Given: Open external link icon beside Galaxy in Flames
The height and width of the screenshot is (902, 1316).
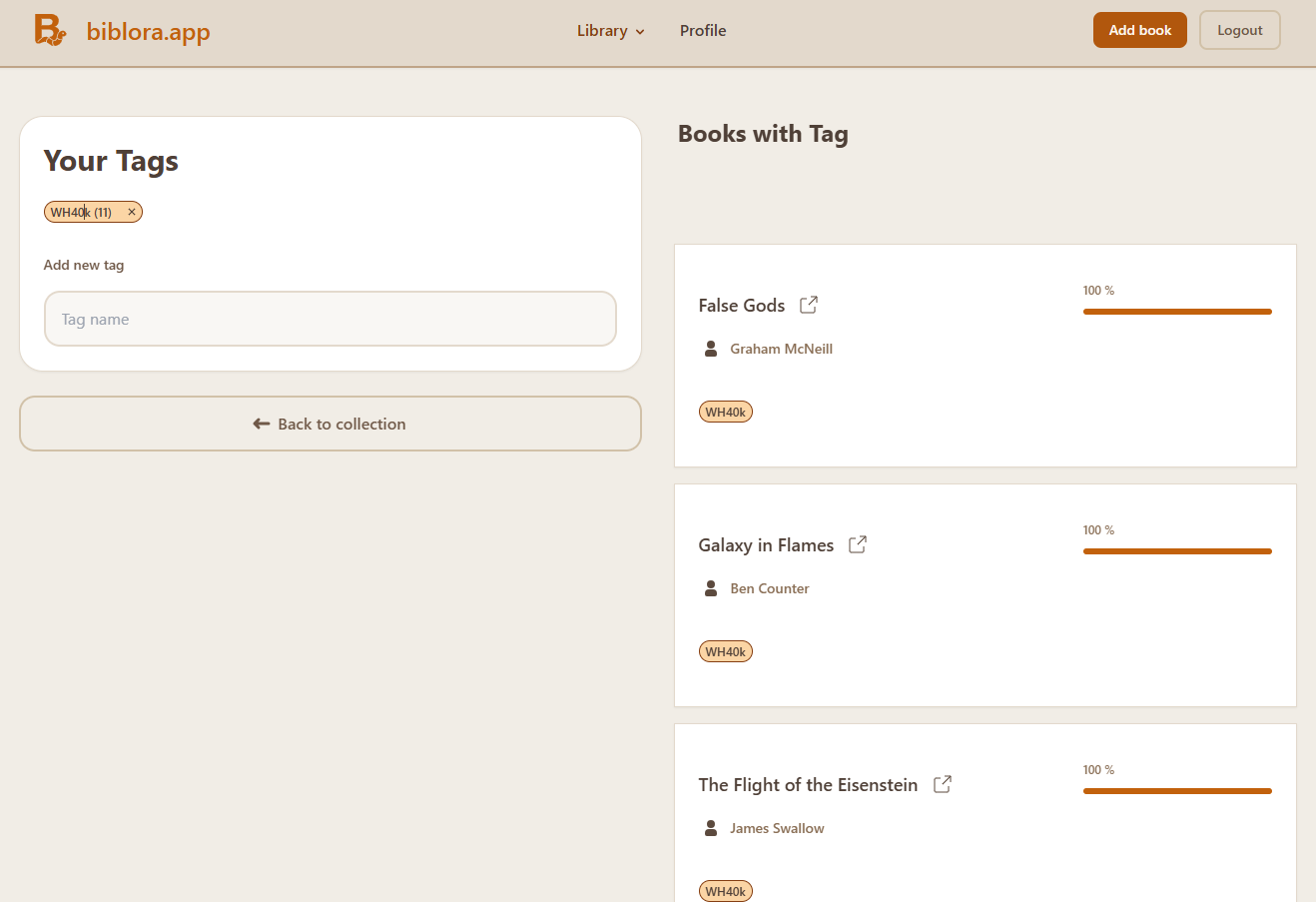Looking at the screenshot, I should [x=858, y=544].
